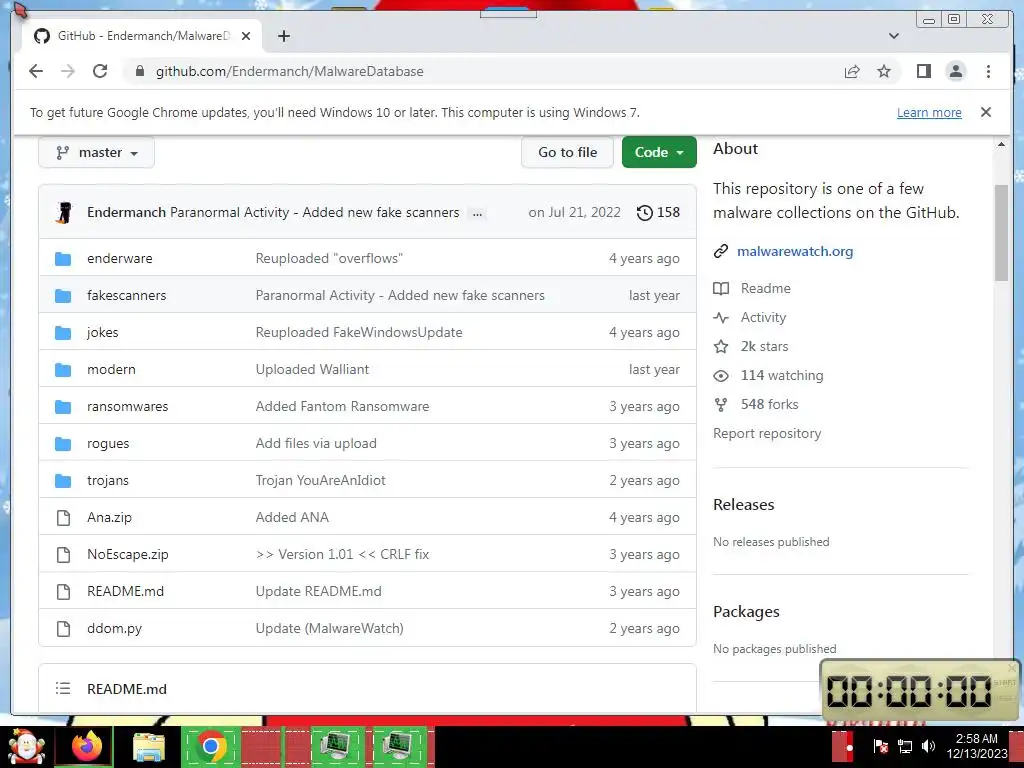
Task: Open the ransomwares folder
Action: pyautogui.click(x=127, y=406)
